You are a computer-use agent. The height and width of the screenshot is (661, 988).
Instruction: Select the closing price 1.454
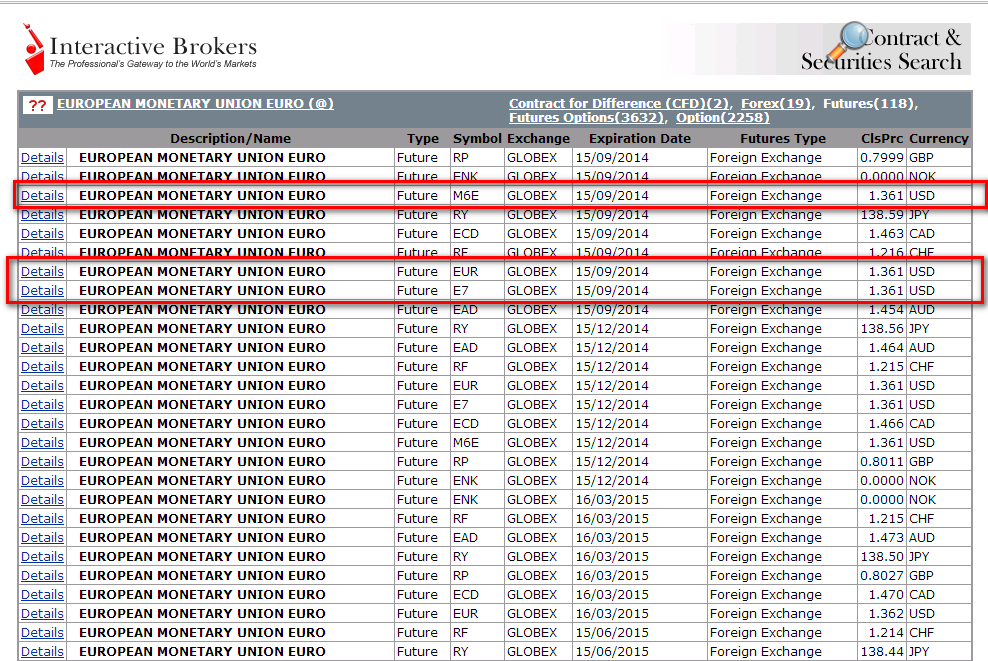click(886, 309)
